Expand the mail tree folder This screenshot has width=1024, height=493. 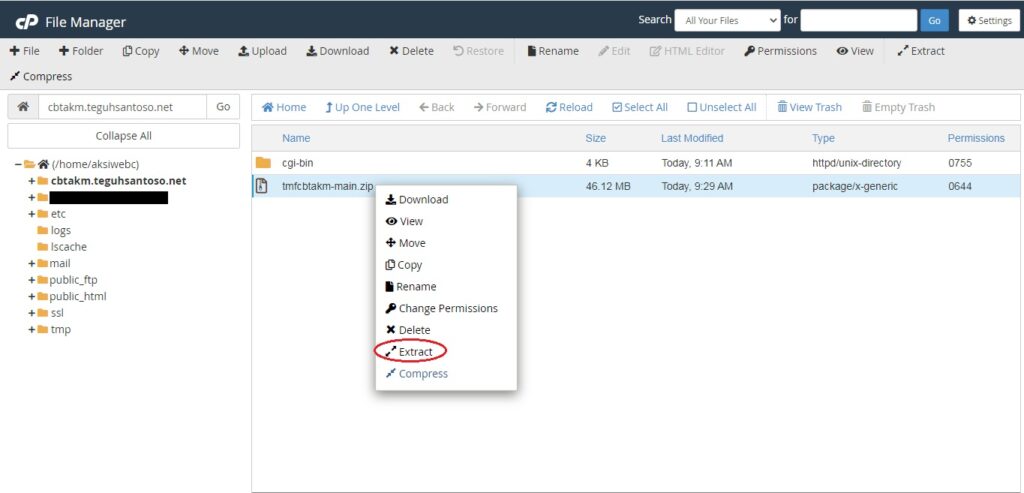31,263
